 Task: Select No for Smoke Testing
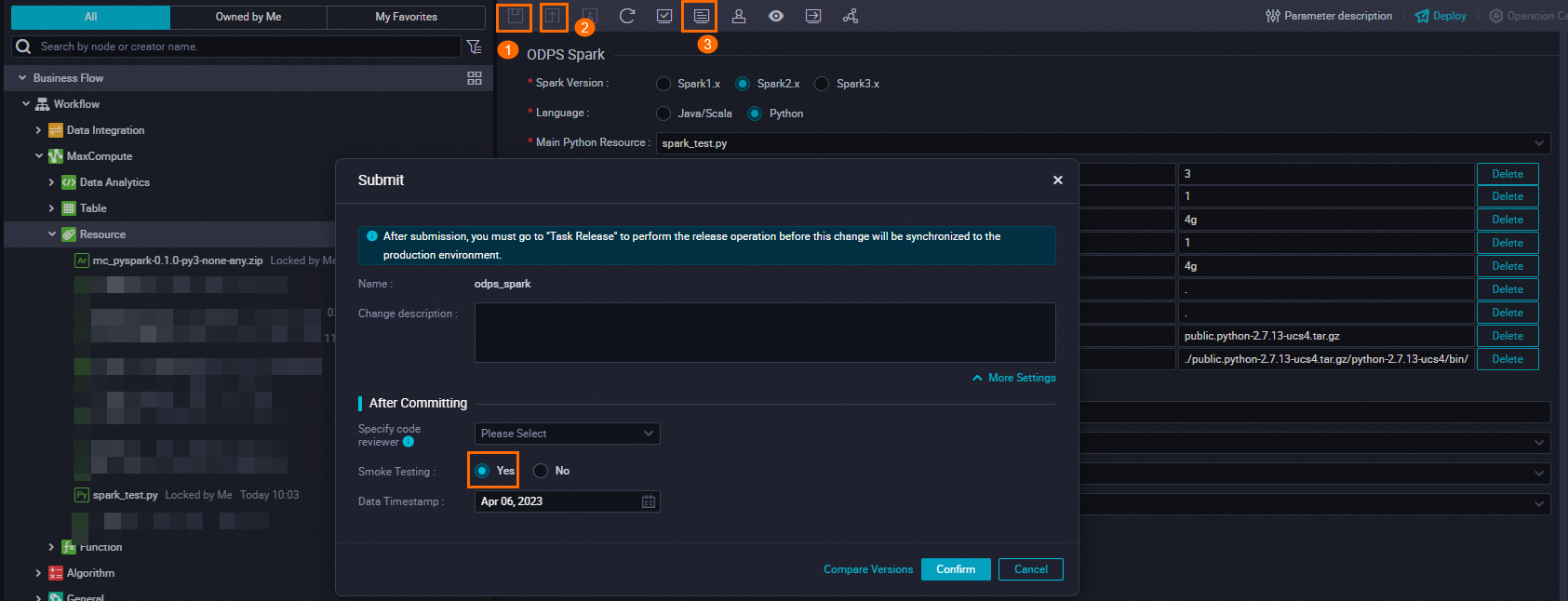[541, 471]
